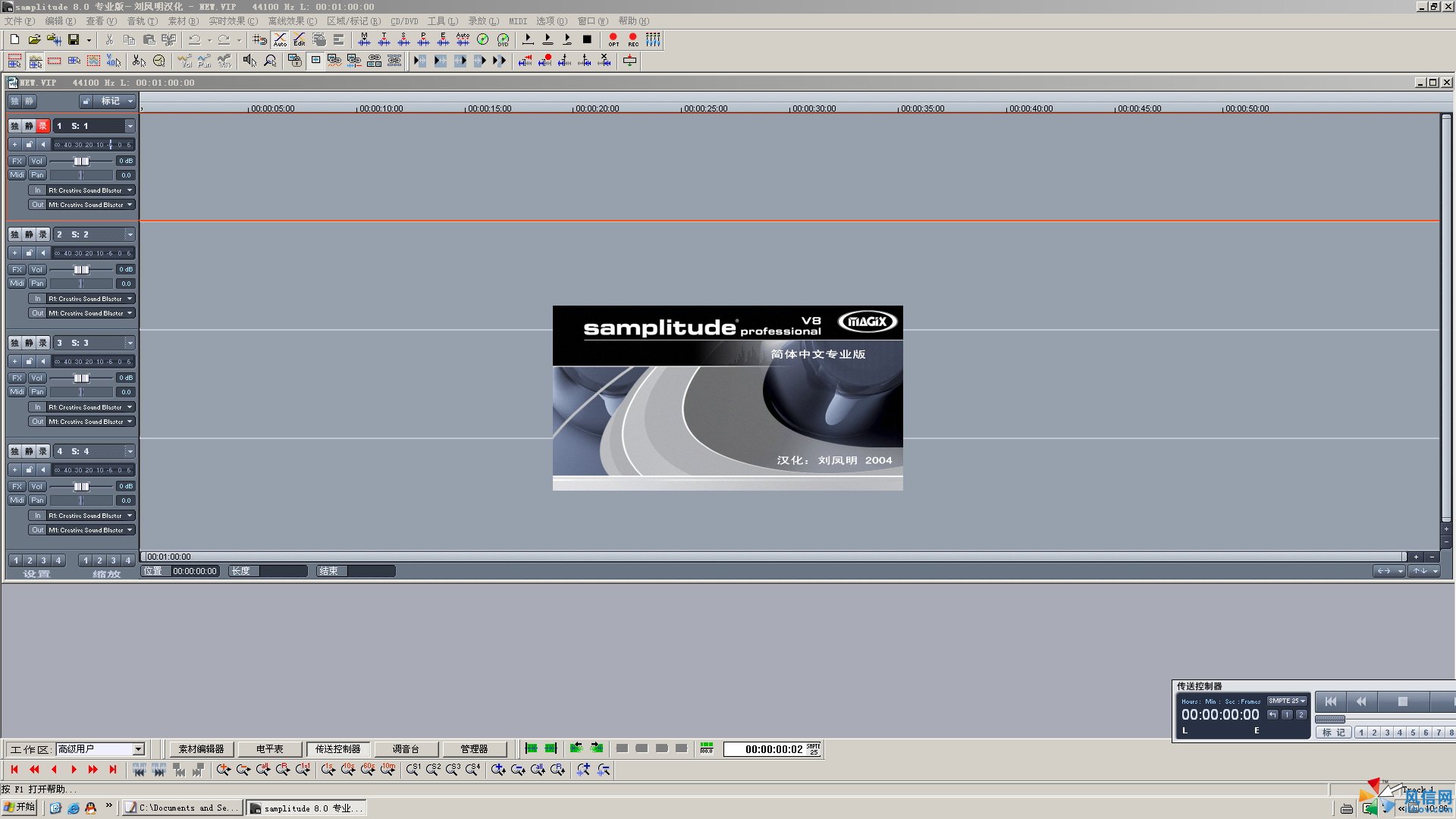Toggle Mute on track 2
Image resolution: width=1456 pixels, height=819 pixels.
pyautogui.click(x=29, y=234)
